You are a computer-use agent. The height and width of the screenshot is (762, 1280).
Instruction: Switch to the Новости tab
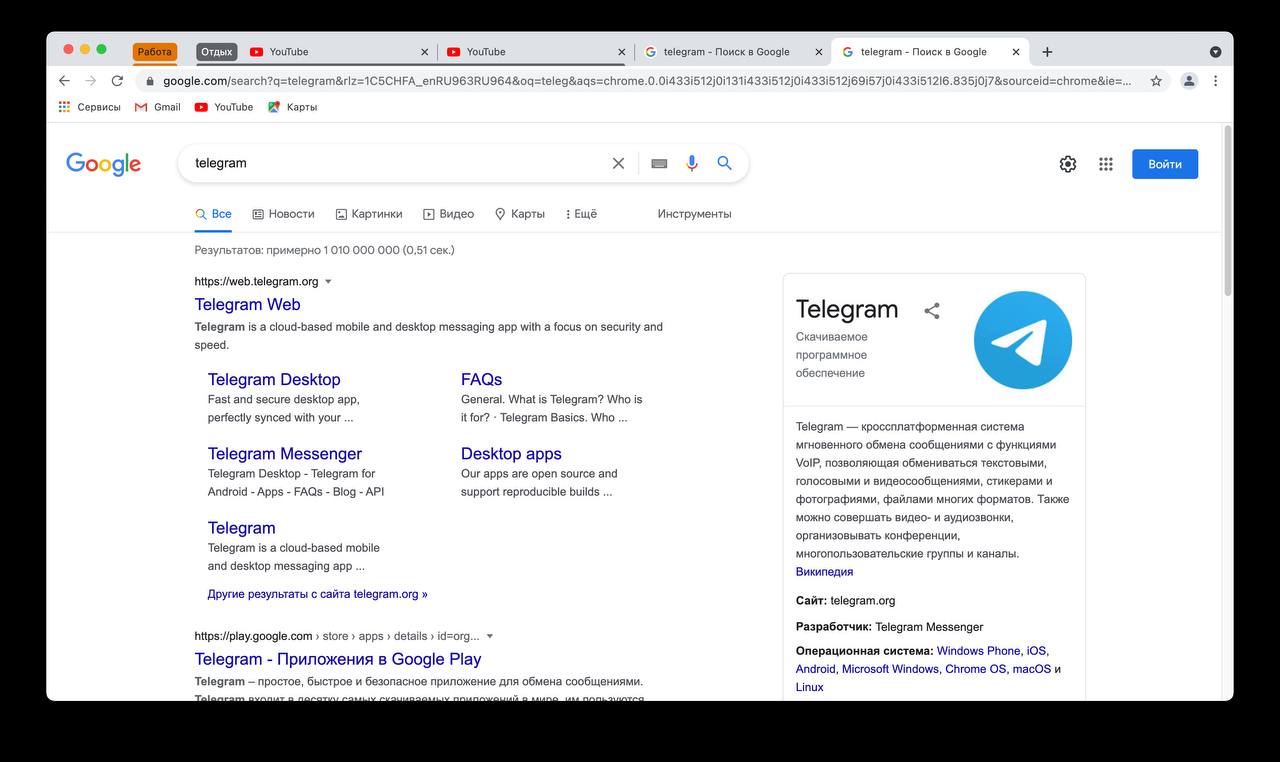[283, 214]
